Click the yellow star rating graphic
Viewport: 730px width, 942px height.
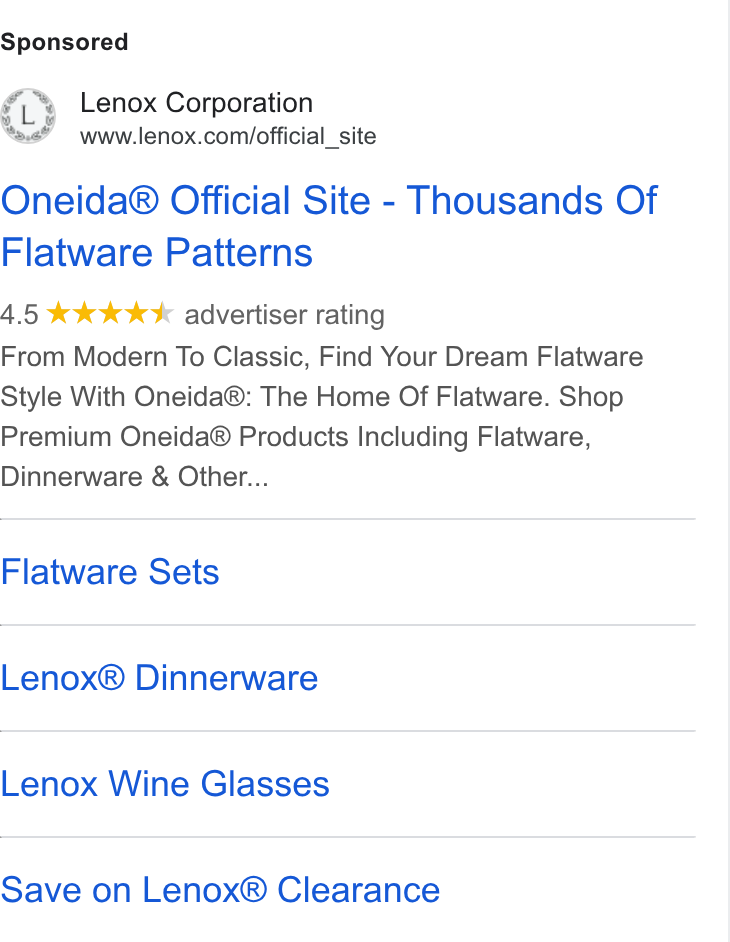click(110, 313)
